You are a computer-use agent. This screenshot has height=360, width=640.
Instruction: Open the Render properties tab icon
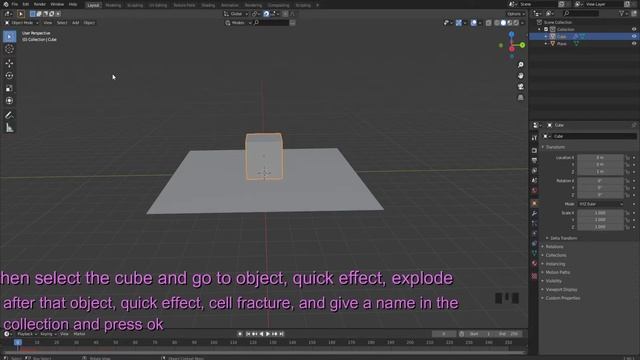pyautogui.click(x=534, y=151)
